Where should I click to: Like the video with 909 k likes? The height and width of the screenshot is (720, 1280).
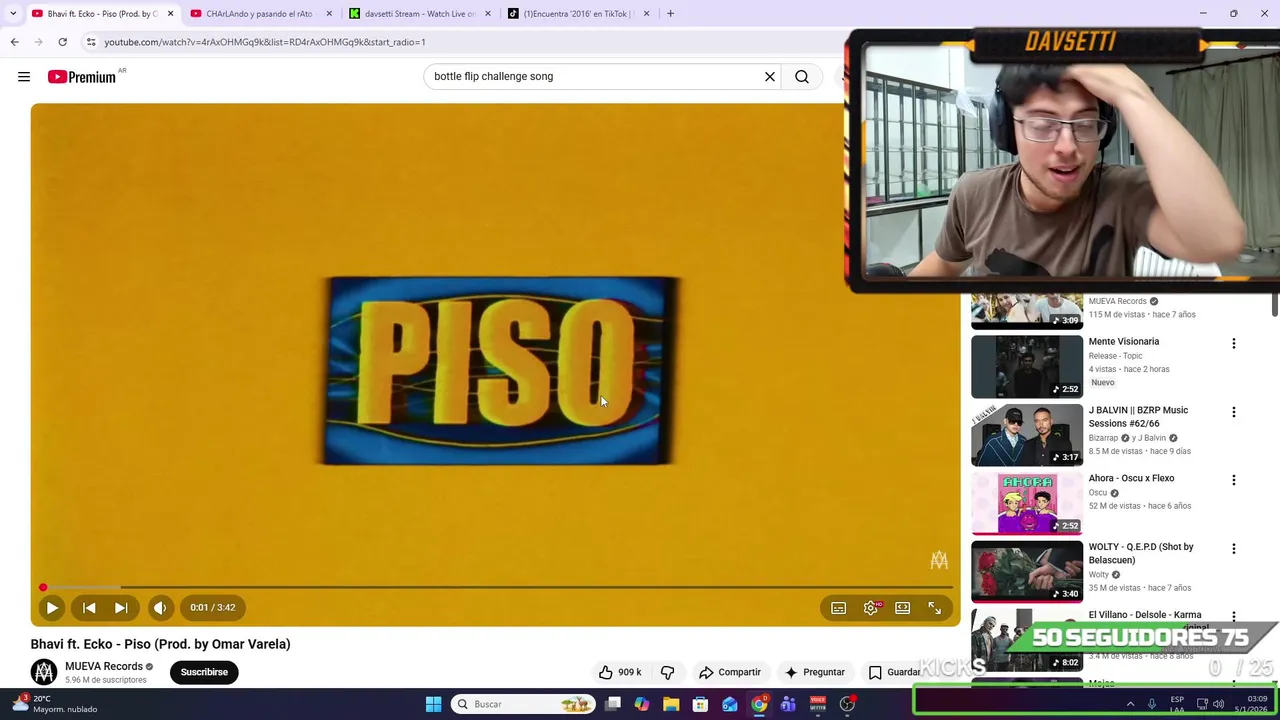pos(619,672)
